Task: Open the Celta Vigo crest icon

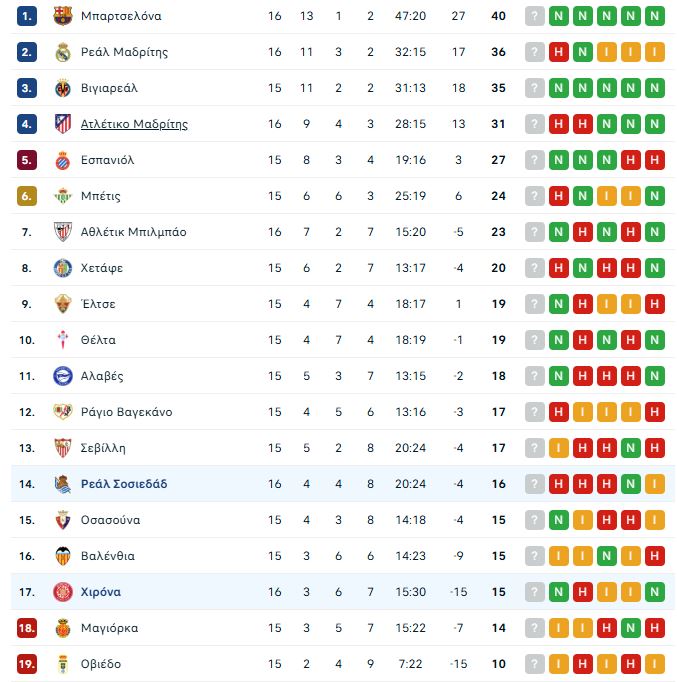Action: 63,340
